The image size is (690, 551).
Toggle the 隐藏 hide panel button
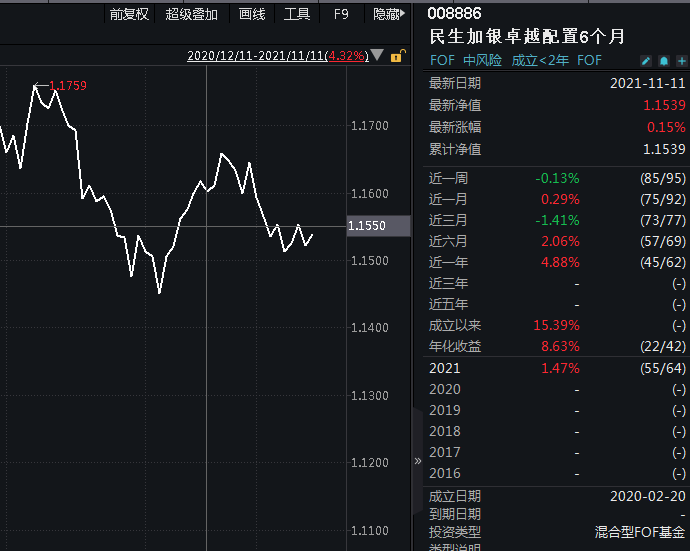389,14
